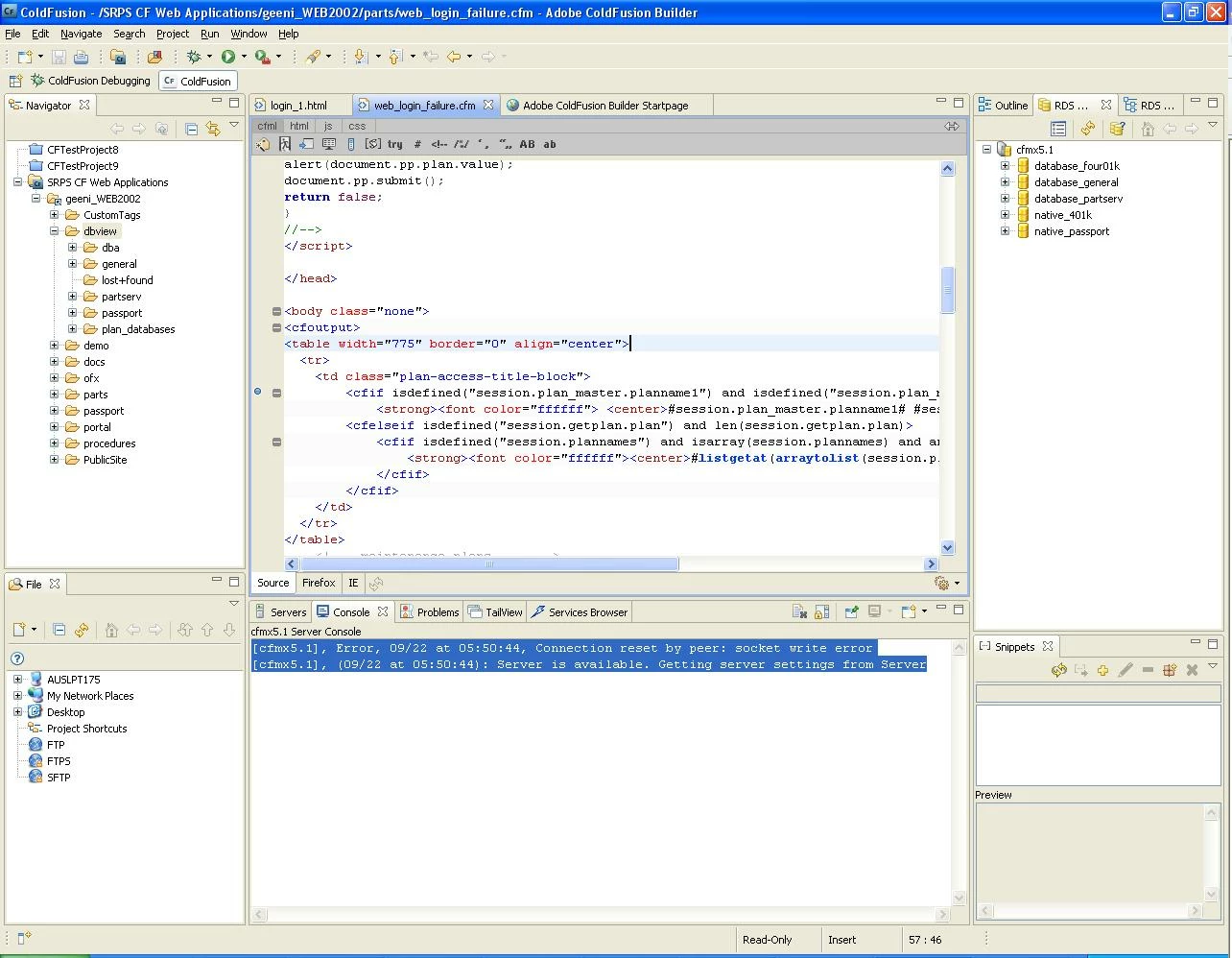Expand the database_general data source
The width and height of the screenshot is (1232, 958).
[x=1005, y=182]
